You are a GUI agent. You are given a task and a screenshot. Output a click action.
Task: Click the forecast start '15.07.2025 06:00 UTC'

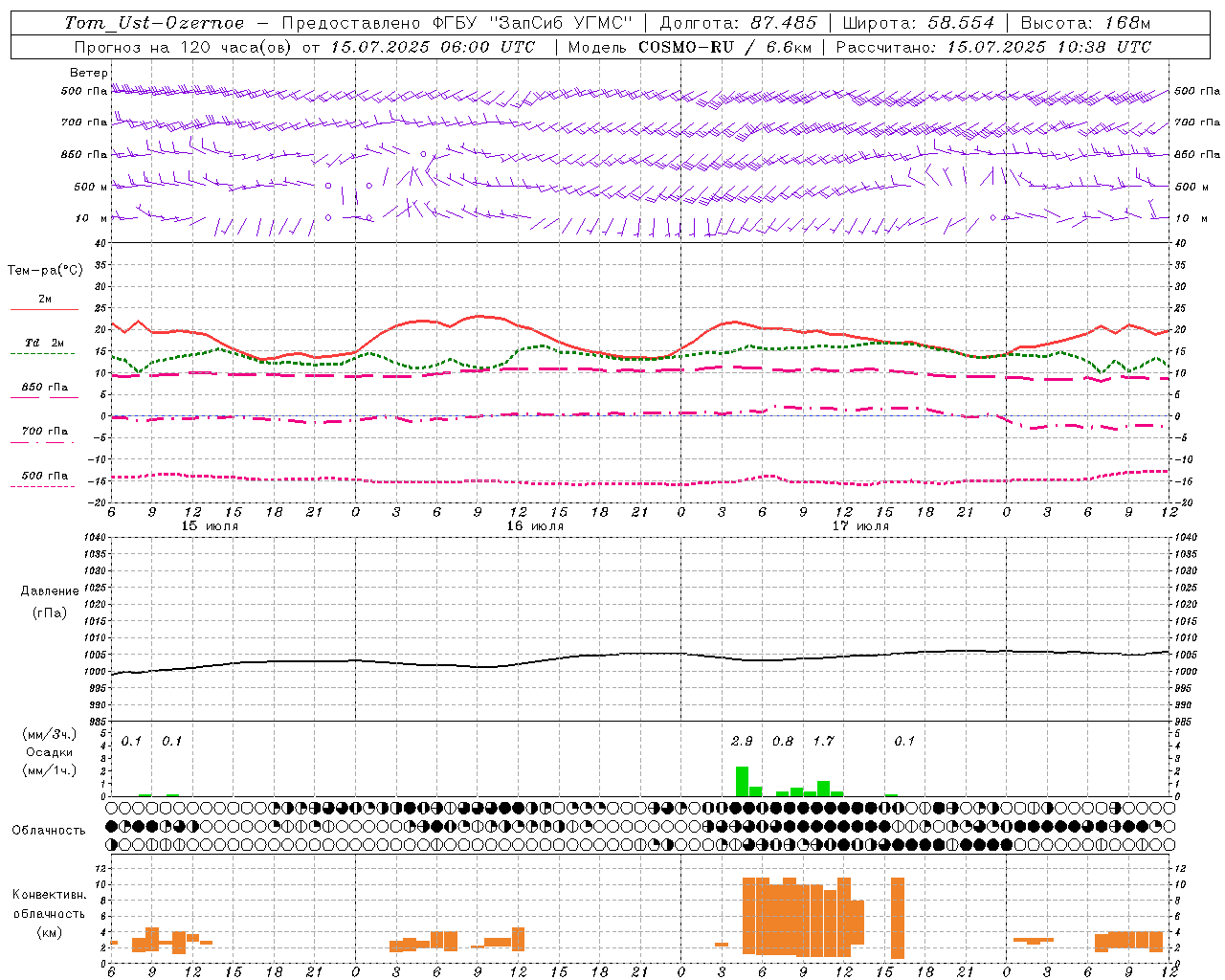coord(433,47)
